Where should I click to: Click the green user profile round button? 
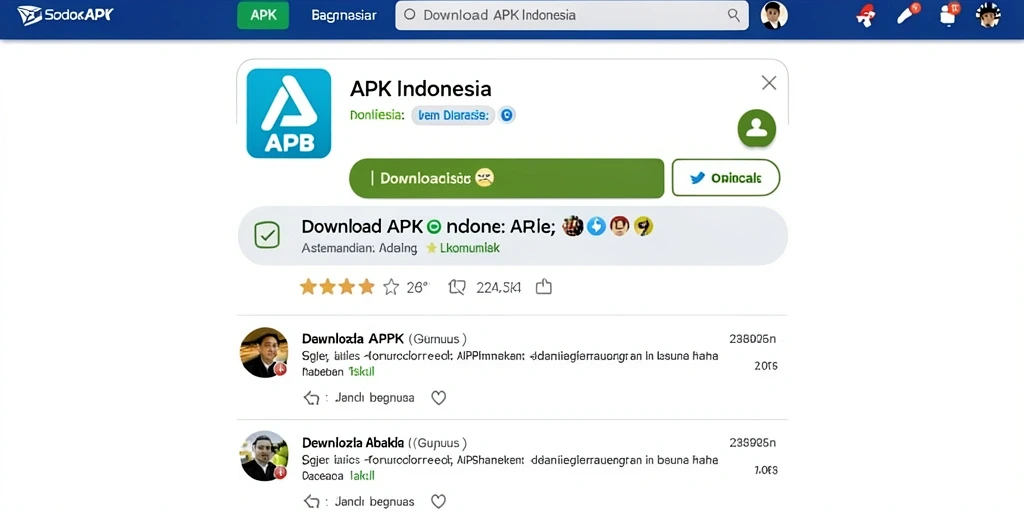click(756, 128)
